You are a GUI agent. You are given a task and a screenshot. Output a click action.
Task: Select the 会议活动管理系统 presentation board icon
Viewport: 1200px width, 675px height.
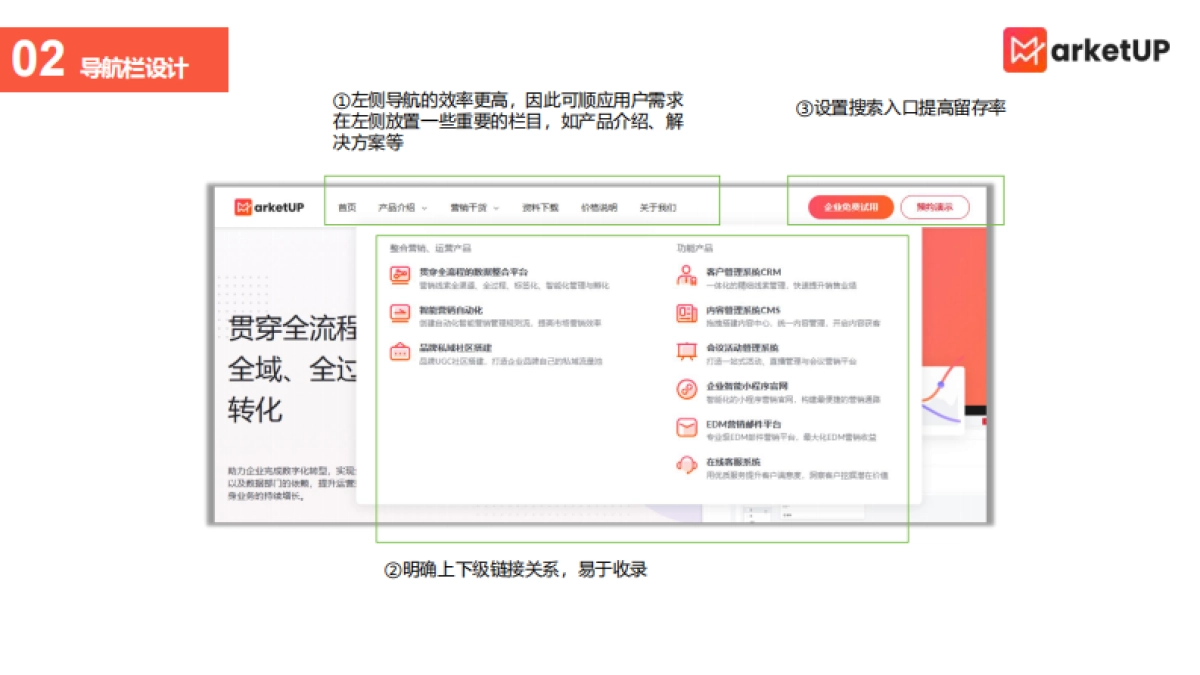(686, 351)
